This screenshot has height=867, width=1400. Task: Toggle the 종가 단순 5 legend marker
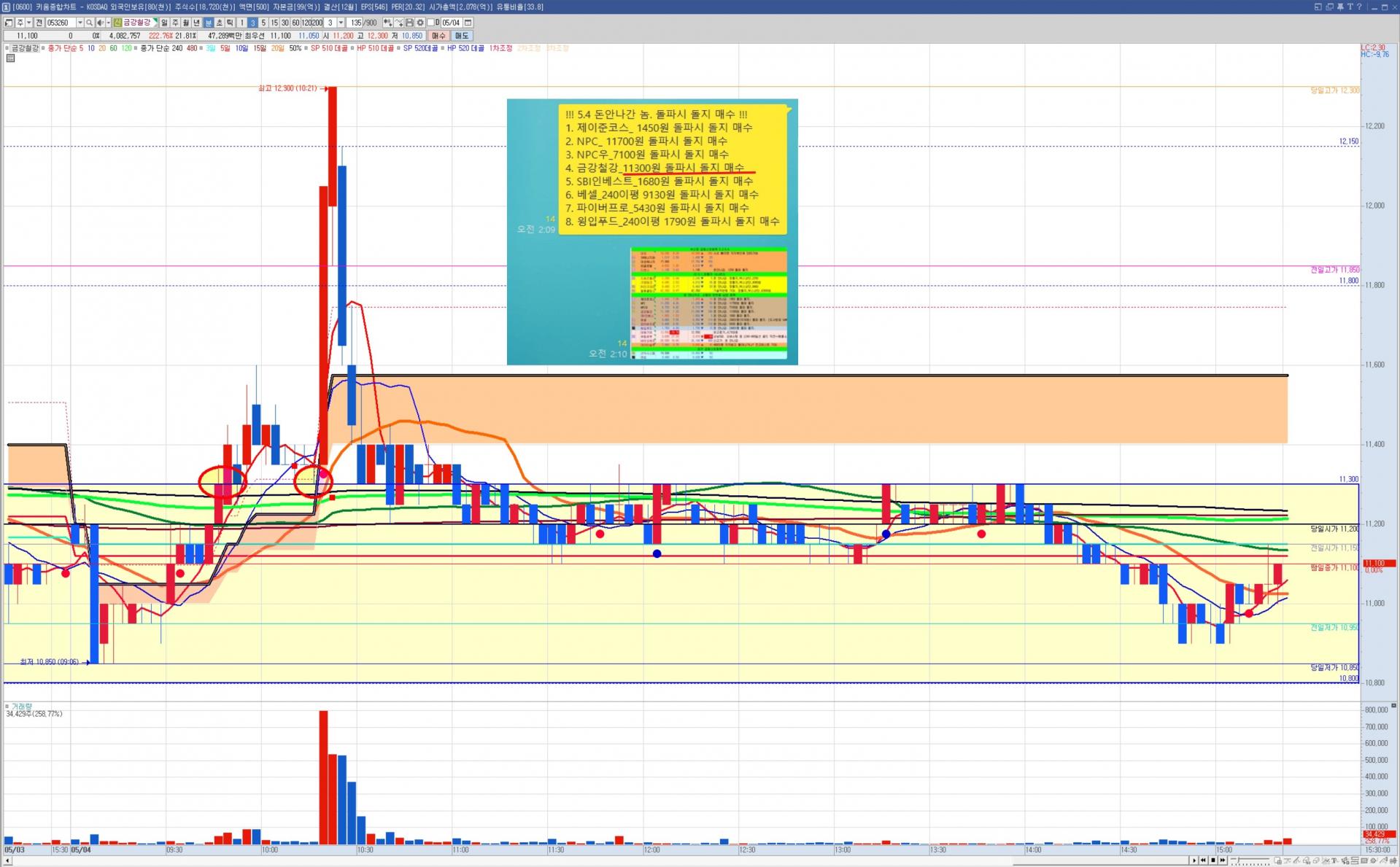point(43,48)
